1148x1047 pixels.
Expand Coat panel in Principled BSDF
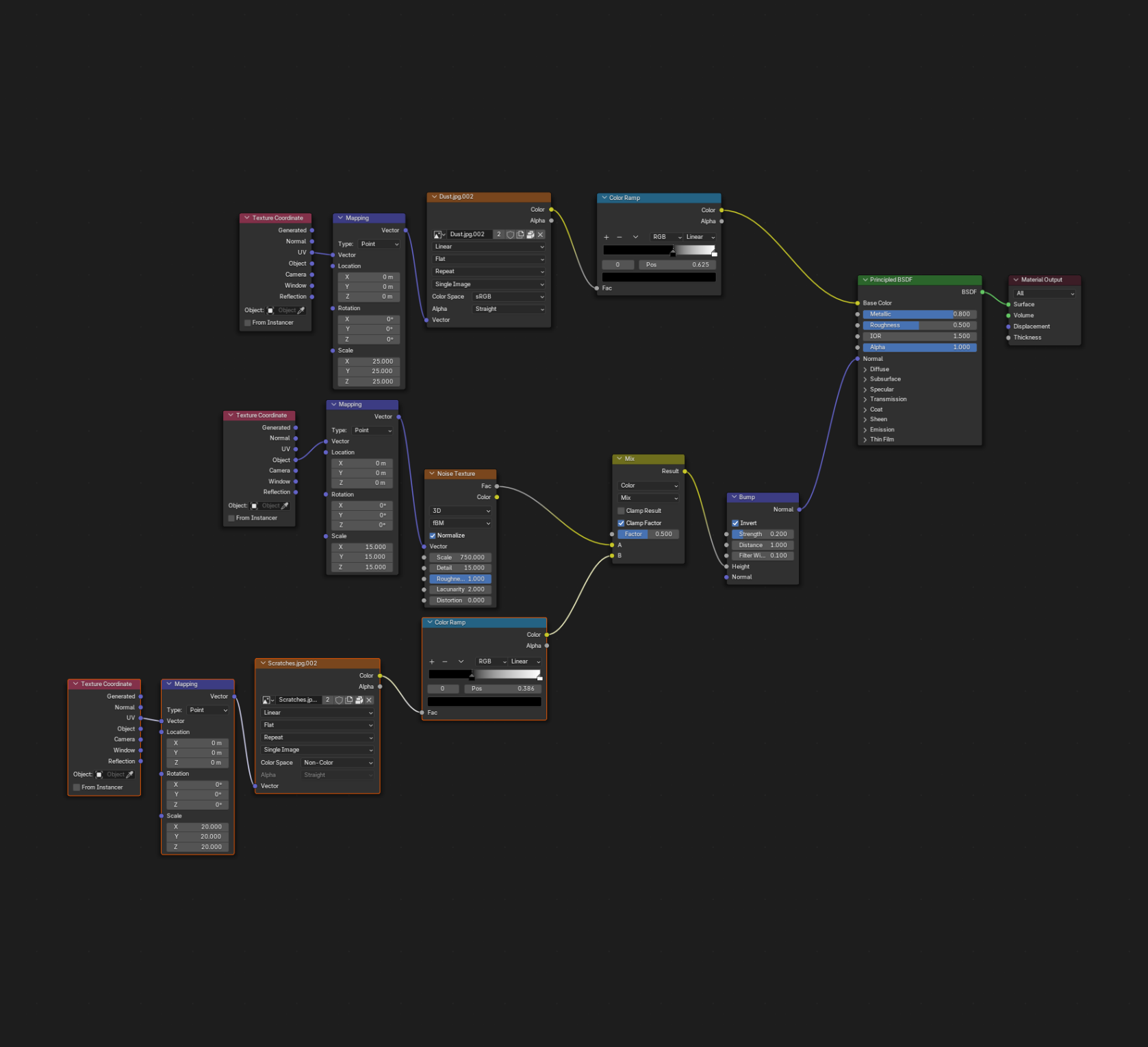coord(865,409)
